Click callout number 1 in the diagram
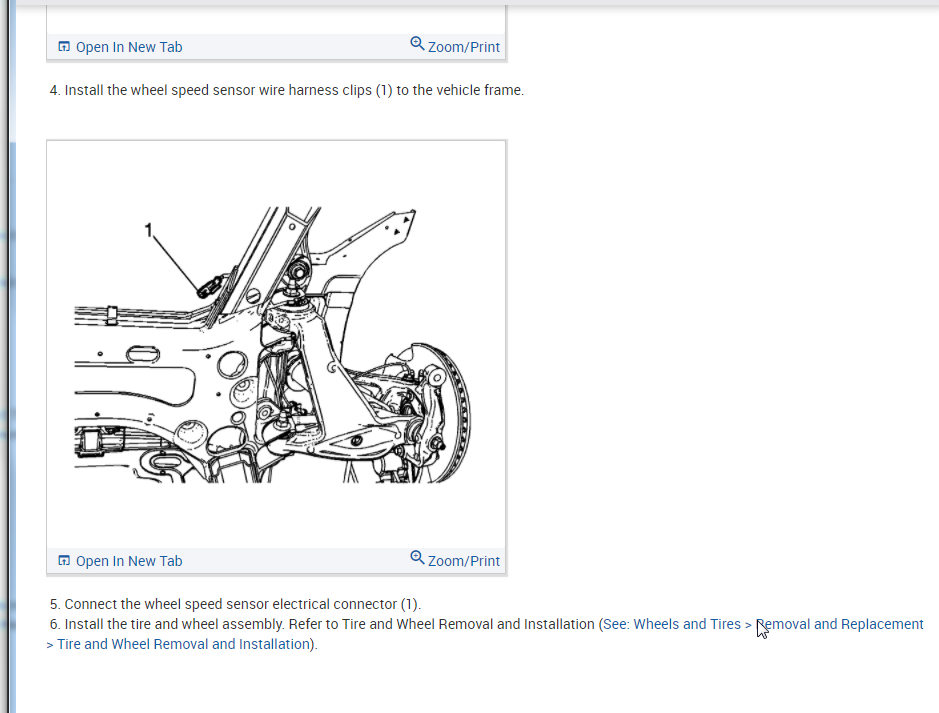Image resolution: width=939 pixels, height=713 pixels. click(x=149, y=230)
